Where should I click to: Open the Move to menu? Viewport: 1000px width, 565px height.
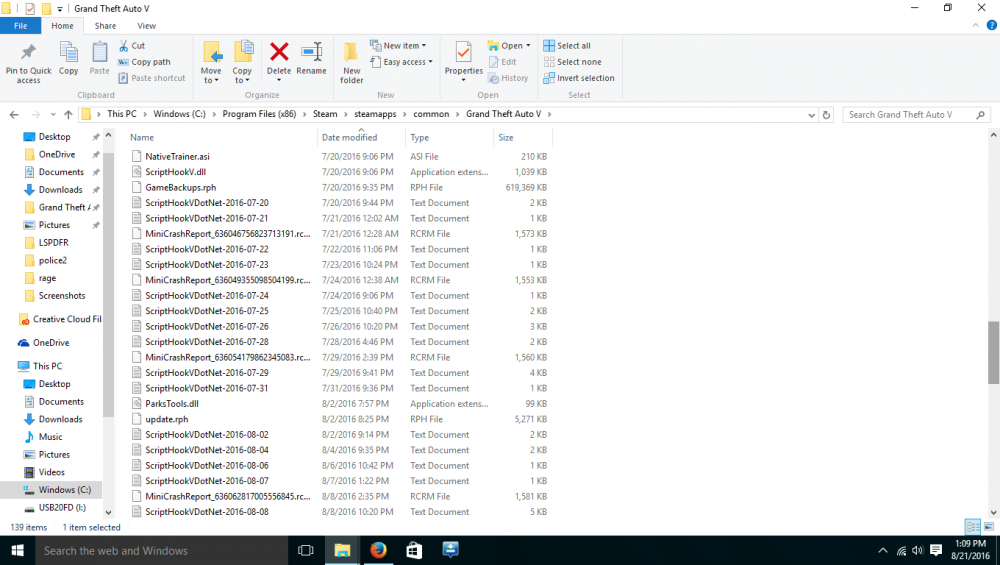click(x=211, y=62)
